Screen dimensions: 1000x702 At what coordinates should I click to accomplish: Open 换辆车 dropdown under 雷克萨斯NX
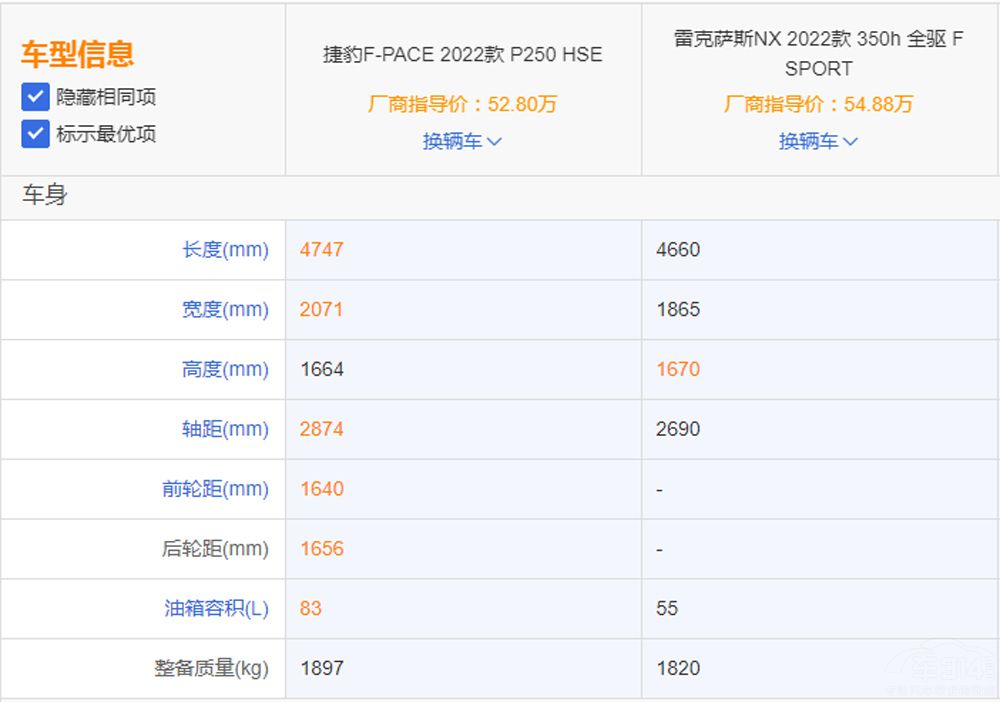[818, 142]
